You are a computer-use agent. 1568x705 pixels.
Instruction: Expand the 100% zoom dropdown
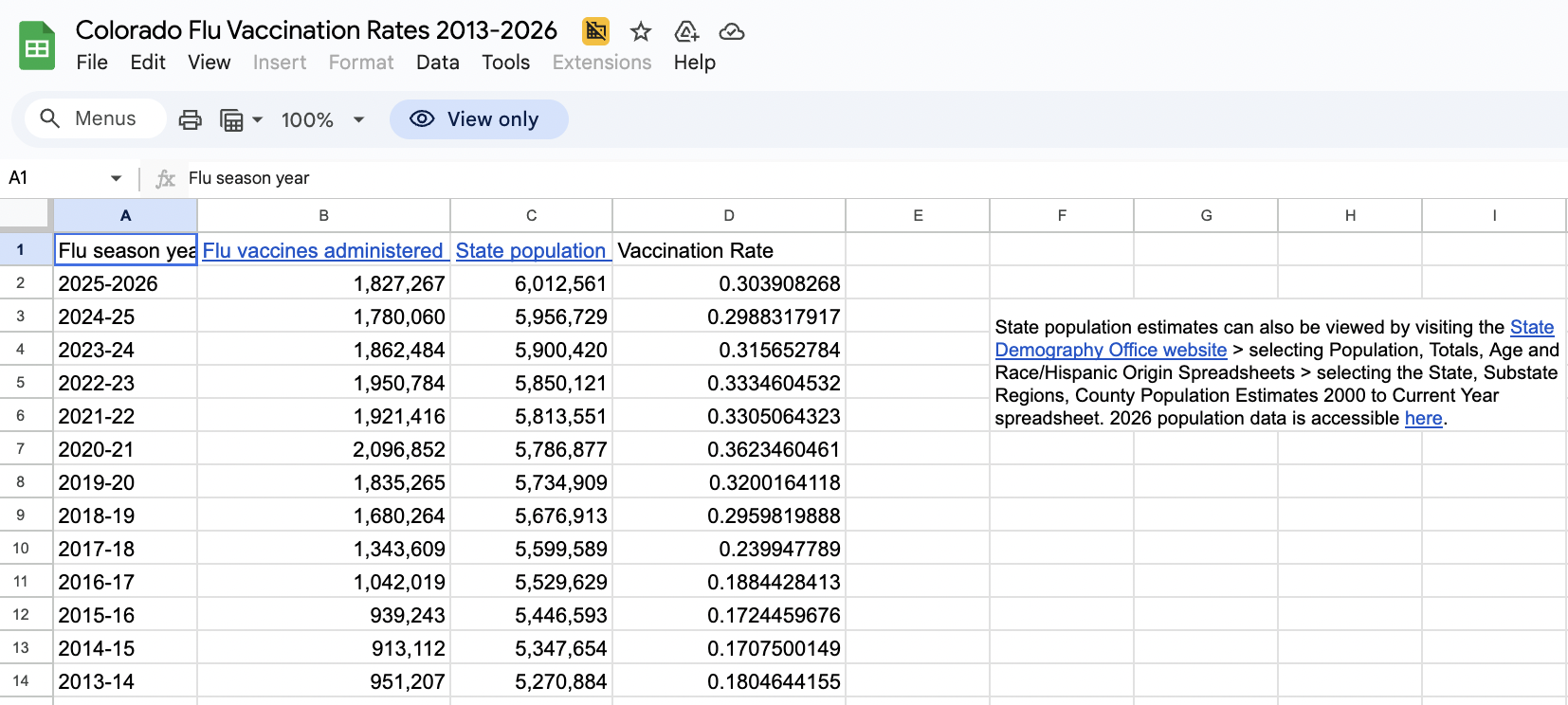358,119
